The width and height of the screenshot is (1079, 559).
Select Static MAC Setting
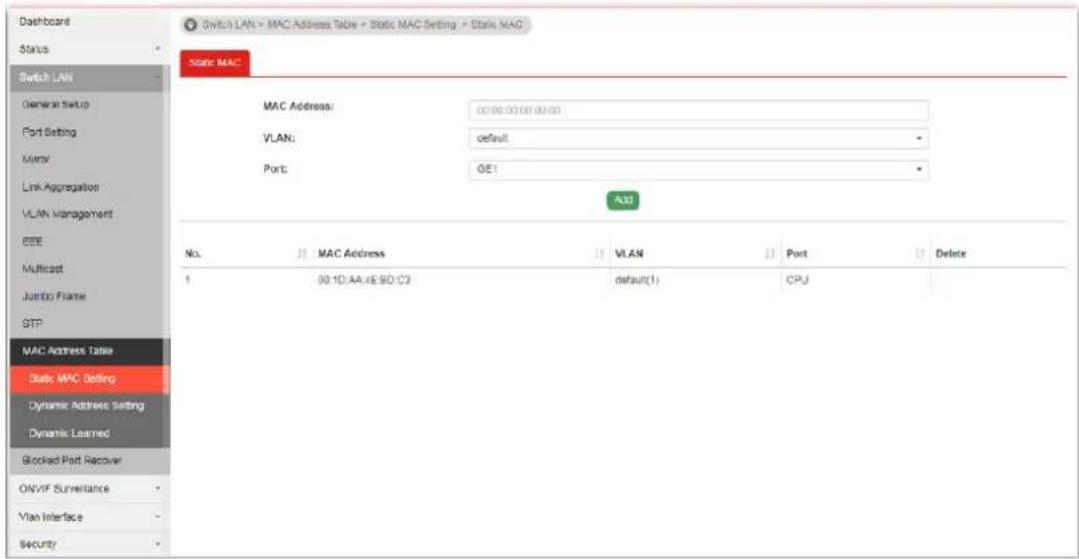click(x=86, y=379)
